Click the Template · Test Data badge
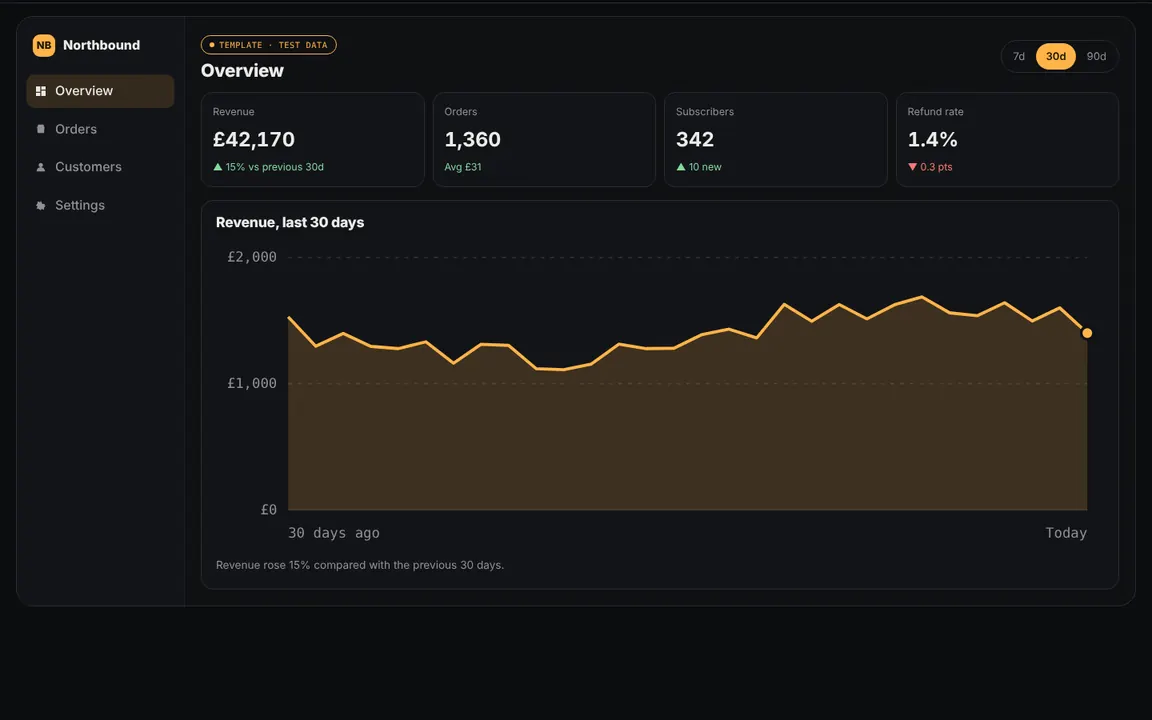The width and height of the screenshot is (1152, 720). point(269,45)
